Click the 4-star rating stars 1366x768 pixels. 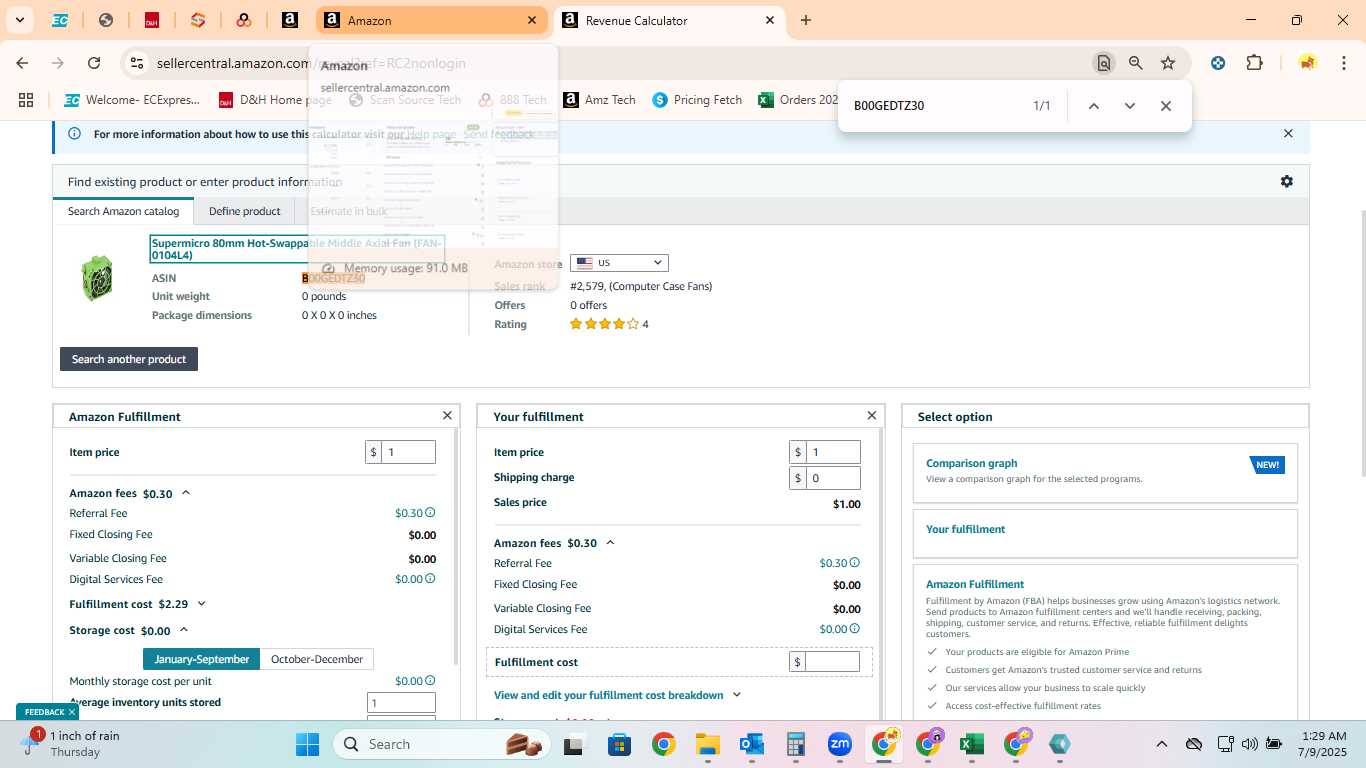(x=604, y=324)
